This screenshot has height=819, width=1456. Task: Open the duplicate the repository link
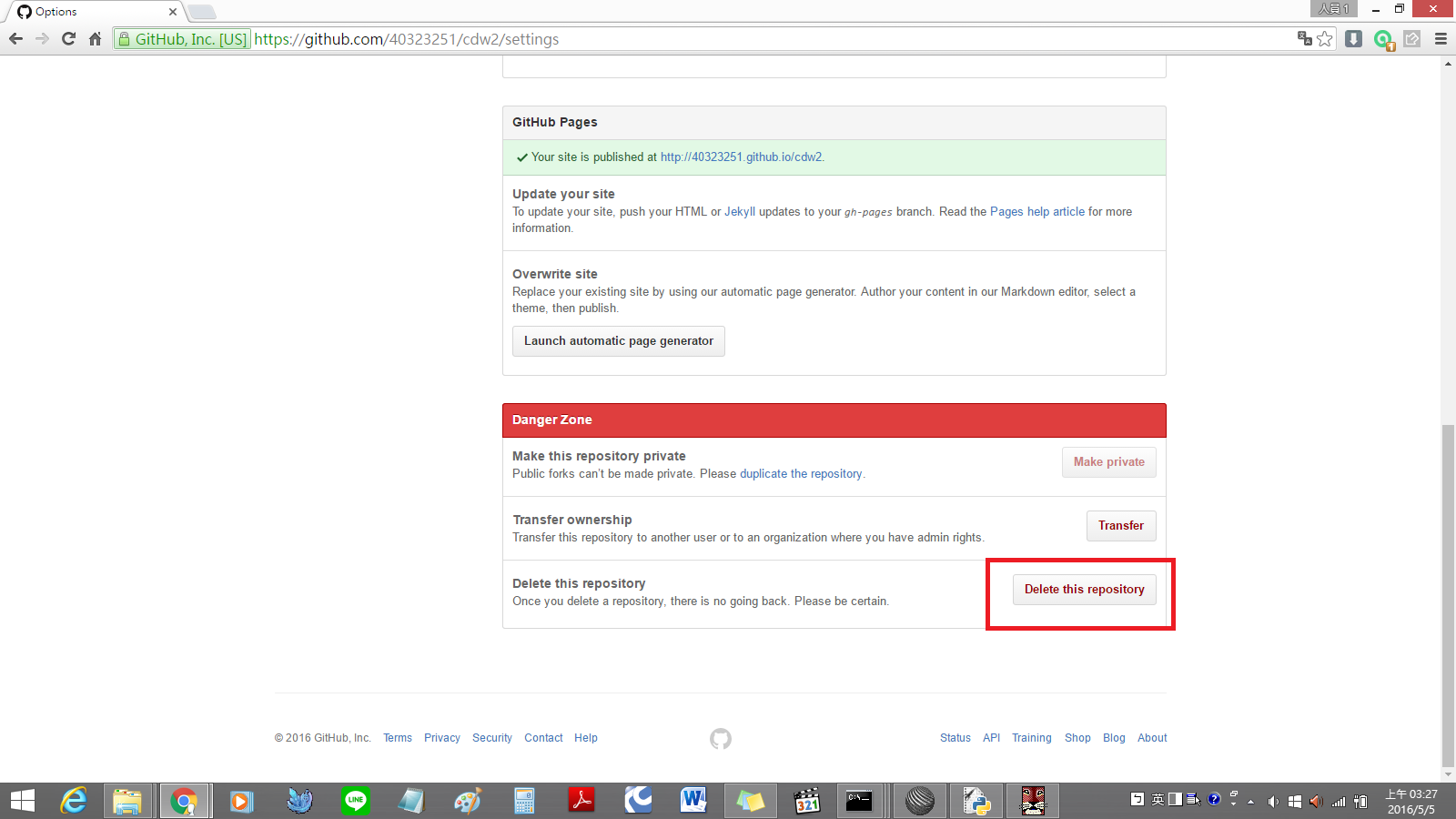pos(801,473)
